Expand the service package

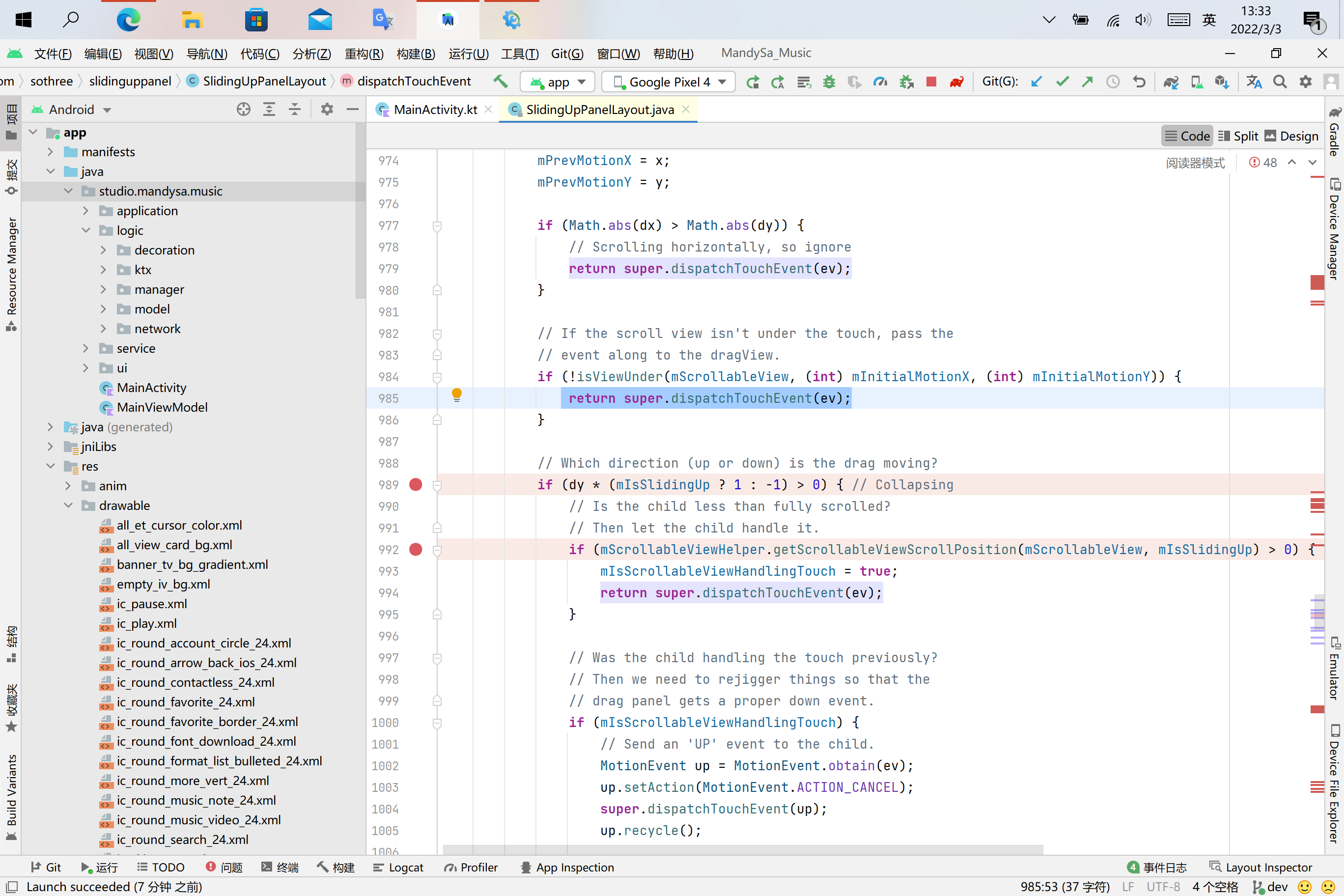(85, 349)
